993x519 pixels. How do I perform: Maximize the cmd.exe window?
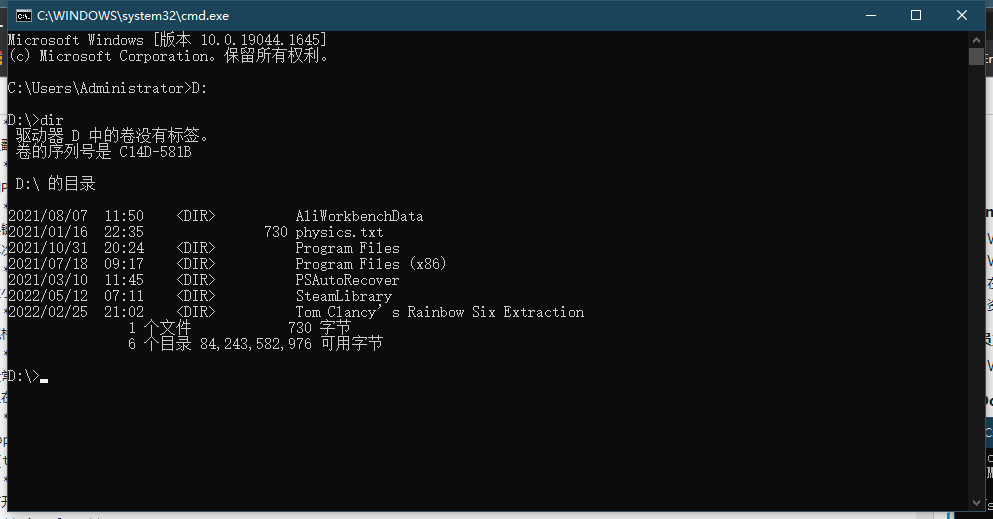(x=916, y=15)
